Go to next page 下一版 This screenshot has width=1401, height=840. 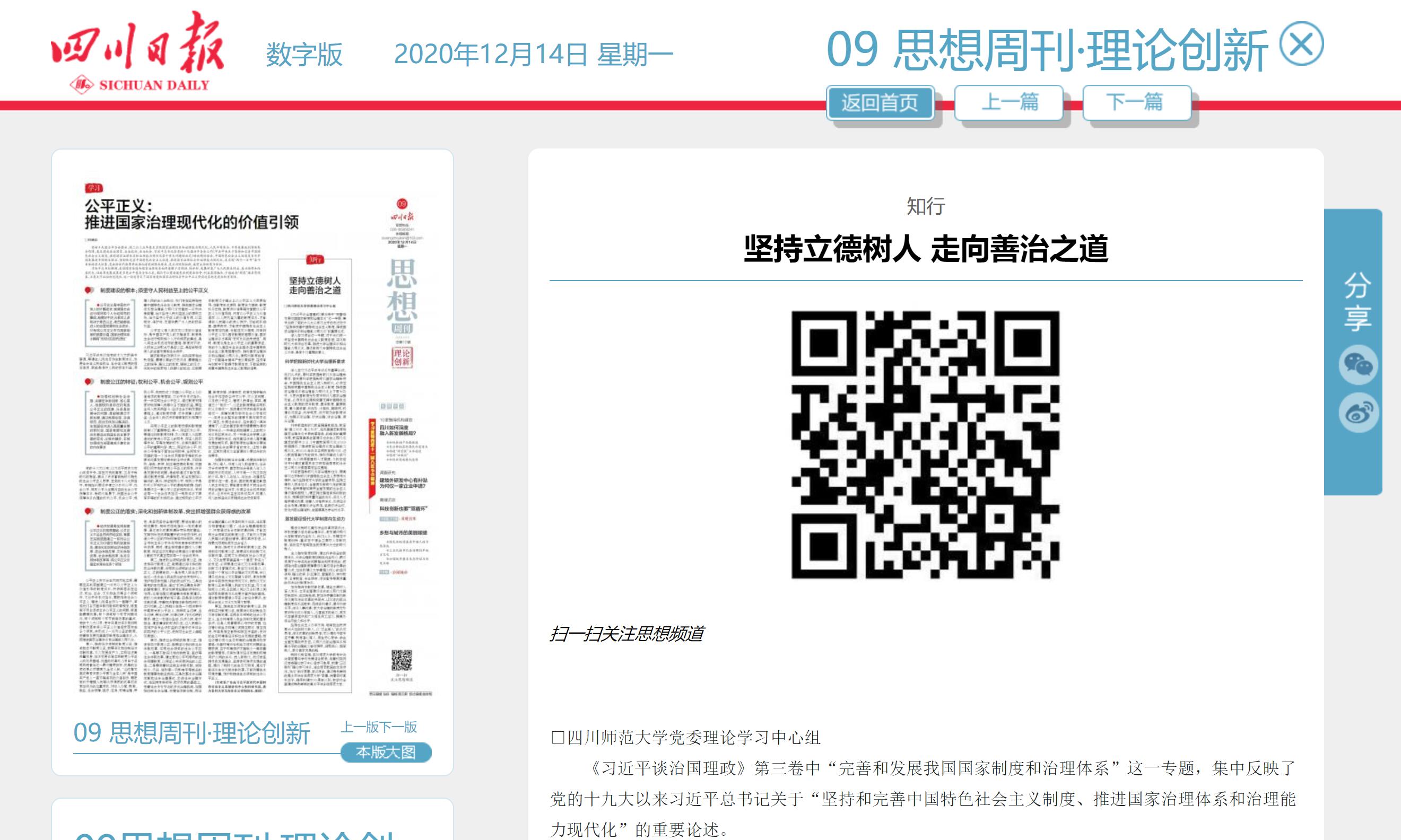(398, 727)
